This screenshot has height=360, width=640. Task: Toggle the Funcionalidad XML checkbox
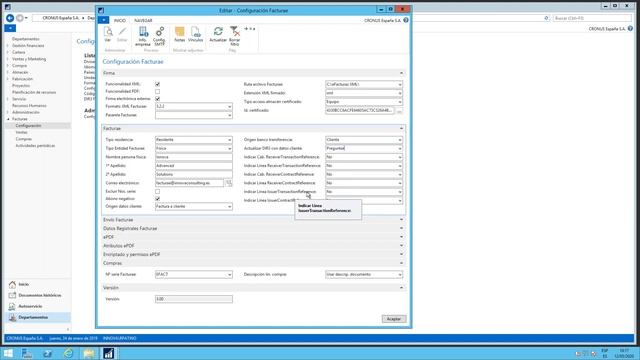point(158,84)
